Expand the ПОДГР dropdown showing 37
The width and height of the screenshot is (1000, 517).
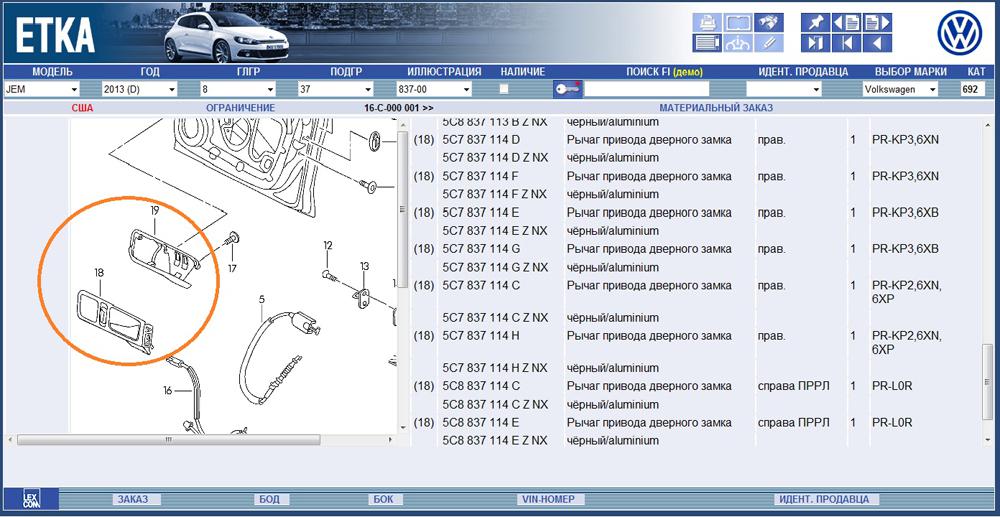click(x=336, y=89)
